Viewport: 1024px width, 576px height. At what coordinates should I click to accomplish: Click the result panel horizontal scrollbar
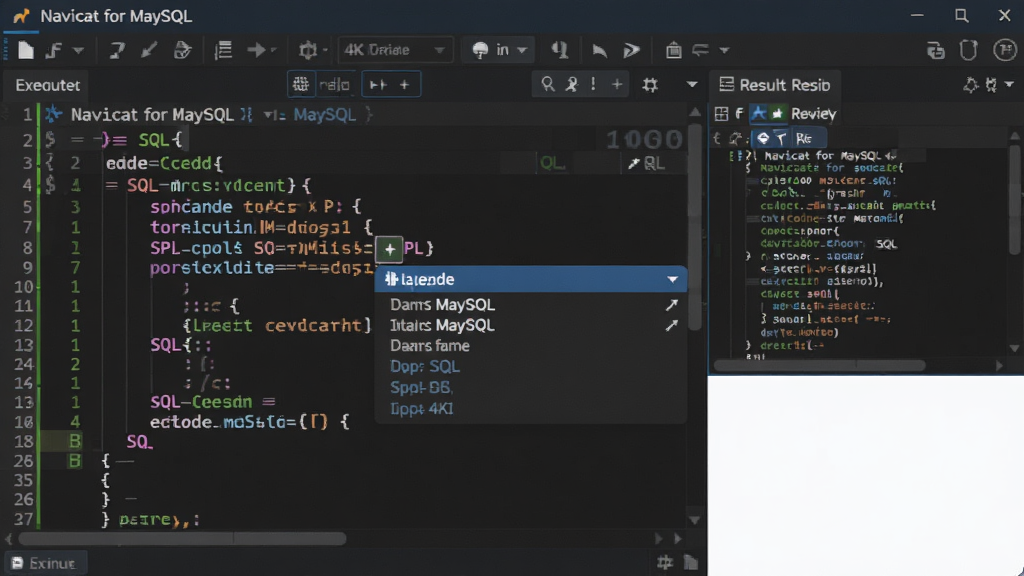point(820,366)
